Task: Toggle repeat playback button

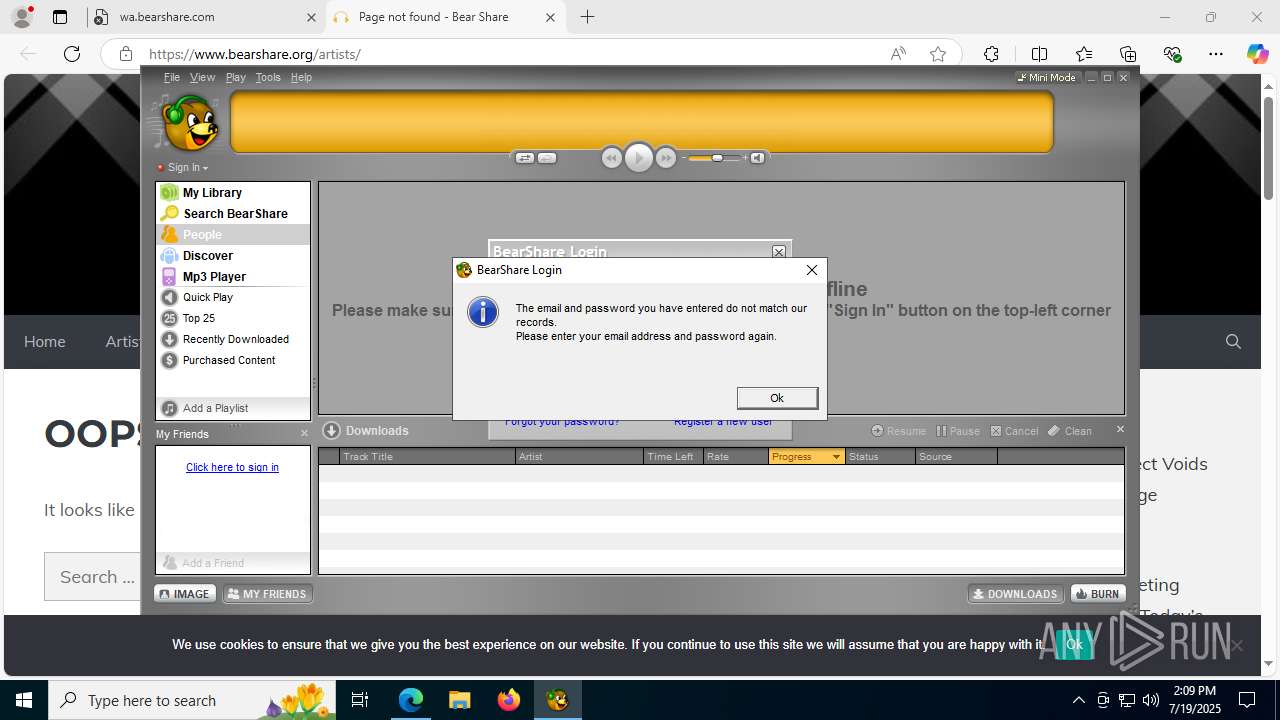Action: coord(547,158)
